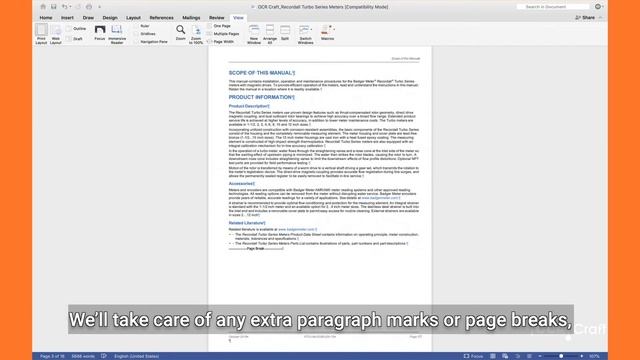Click Web Layout icon in status bar
Image resolution: width=640 pixels, height=360 pixels.
pyautogui.click(x=505, y=356)
